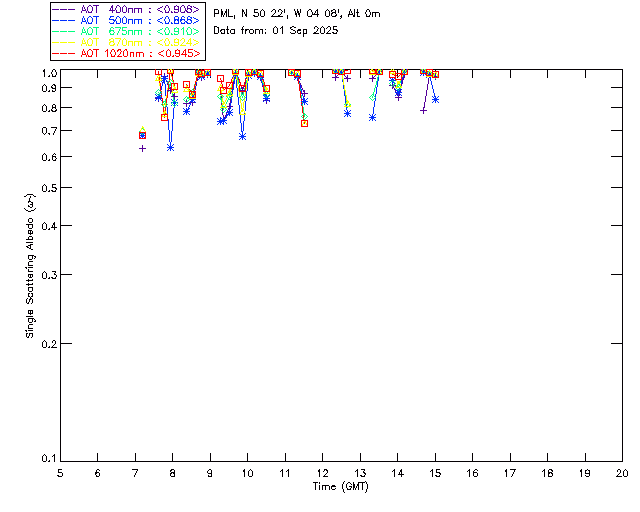Screen dimensions: 640x512
Task: Click the AOT 675nm green legend entry
Action: tap(126, 31)
